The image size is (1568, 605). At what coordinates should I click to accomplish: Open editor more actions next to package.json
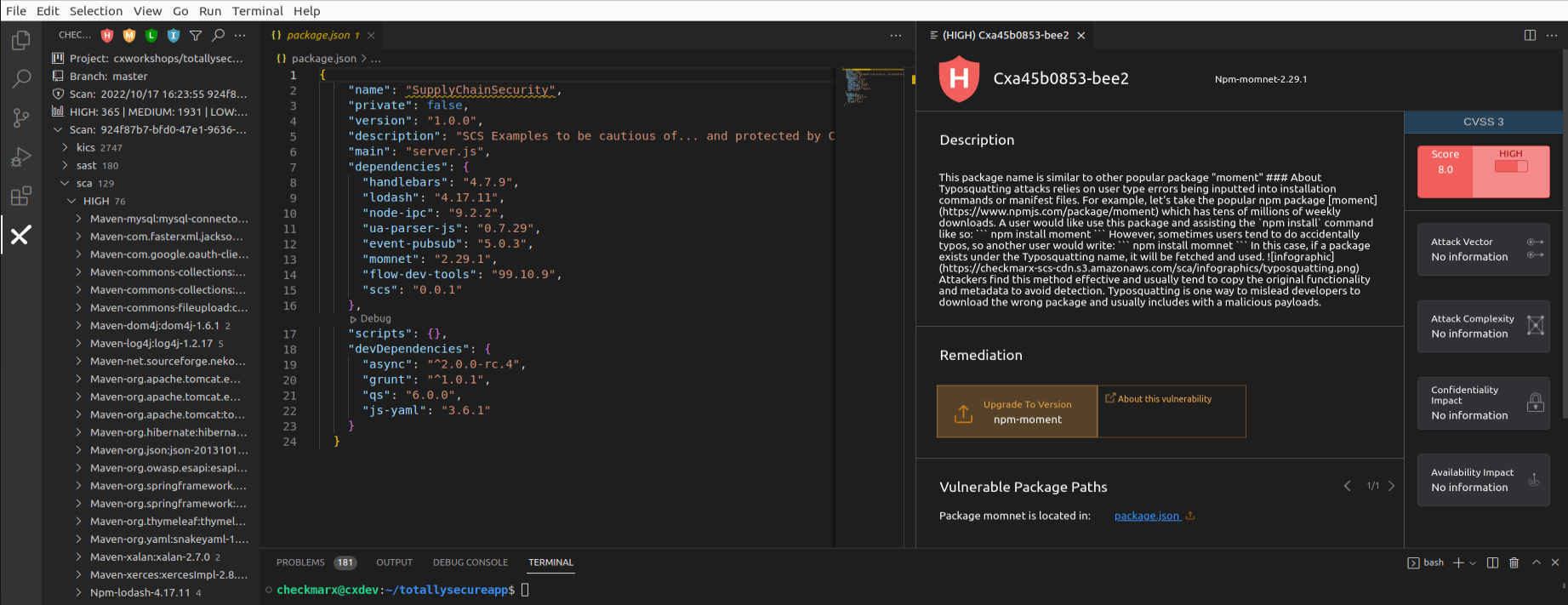[x=896, y=35]
